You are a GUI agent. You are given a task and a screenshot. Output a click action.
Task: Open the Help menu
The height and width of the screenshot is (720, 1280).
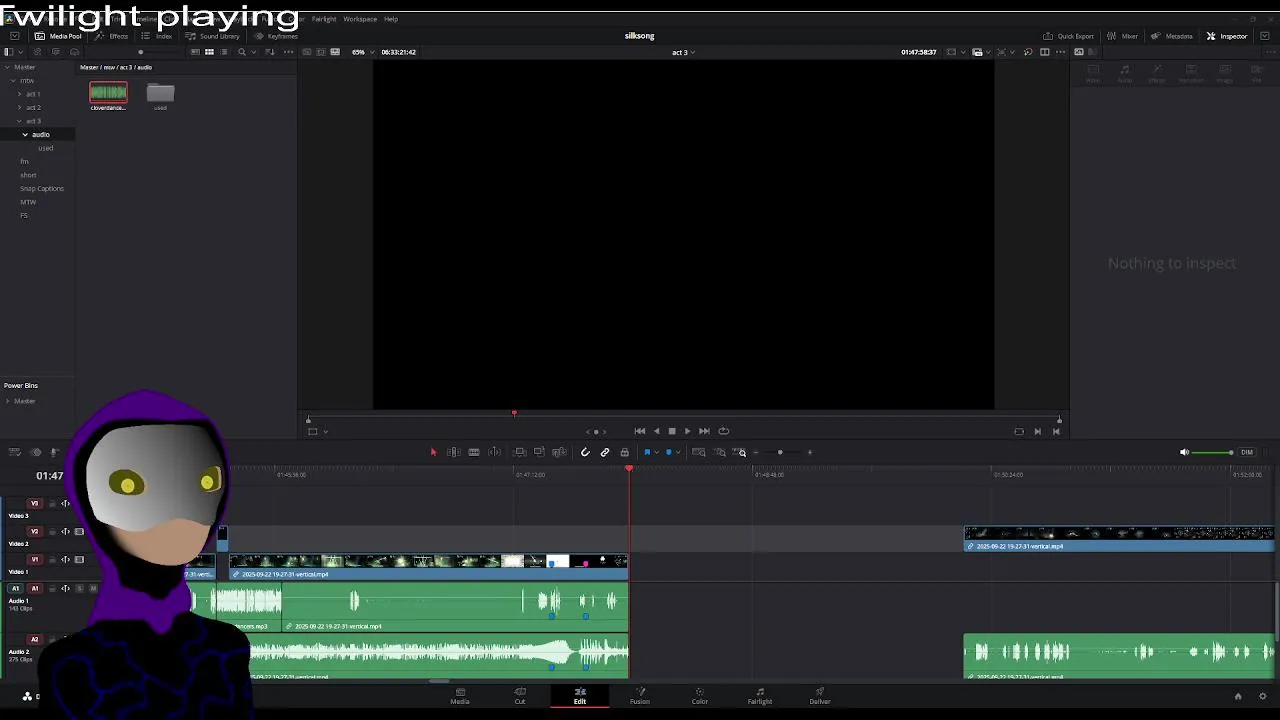391,19
